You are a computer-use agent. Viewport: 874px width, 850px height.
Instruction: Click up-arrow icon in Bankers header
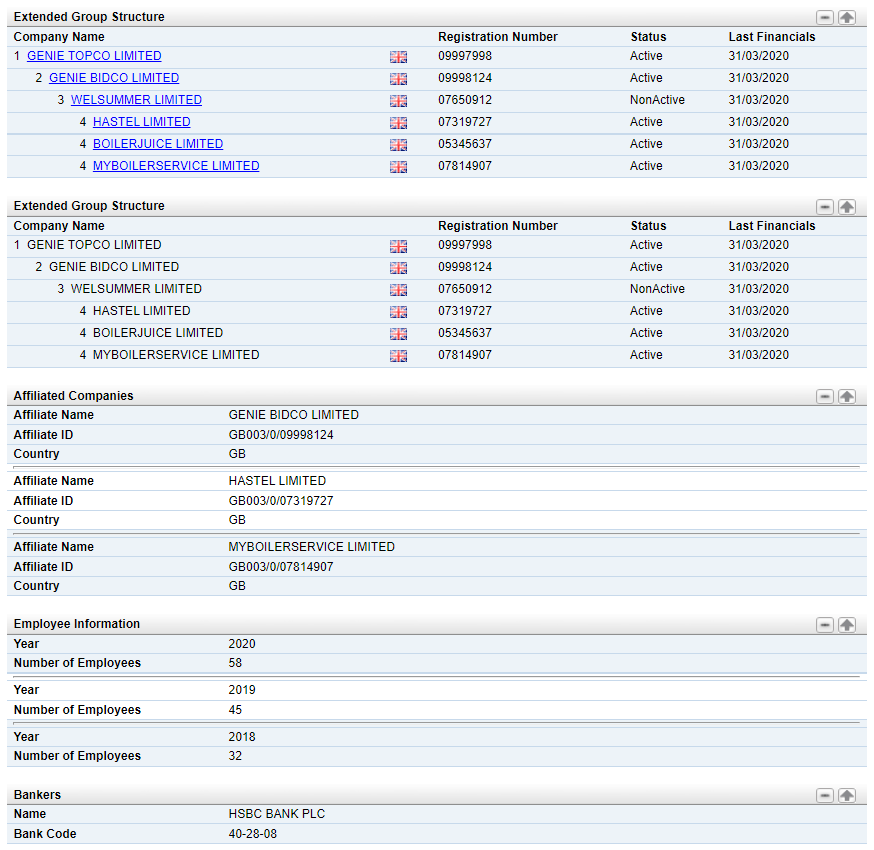coord(847,795)
